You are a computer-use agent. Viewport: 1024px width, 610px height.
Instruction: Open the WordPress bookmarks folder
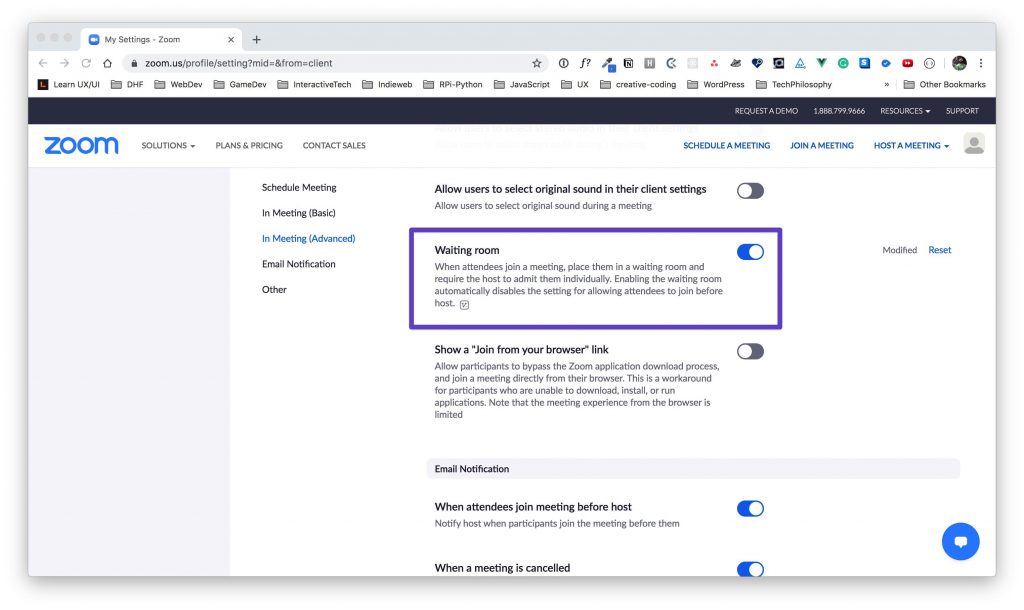(x=716, y=84)
